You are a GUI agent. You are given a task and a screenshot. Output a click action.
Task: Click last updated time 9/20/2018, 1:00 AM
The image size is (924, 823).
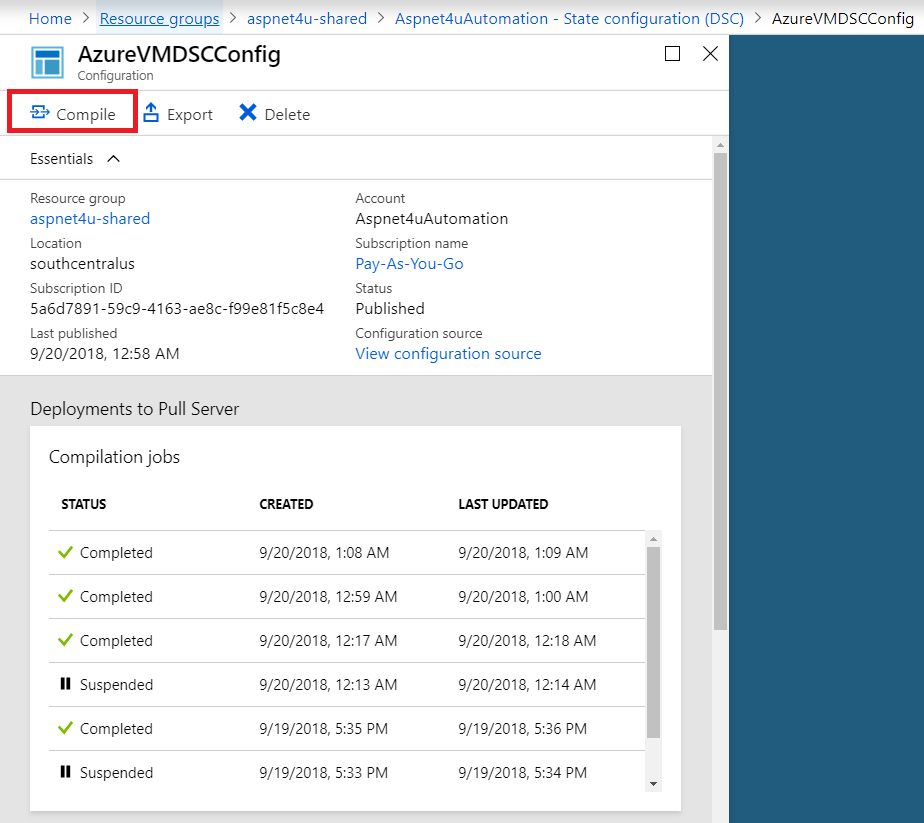click(523, 597)
